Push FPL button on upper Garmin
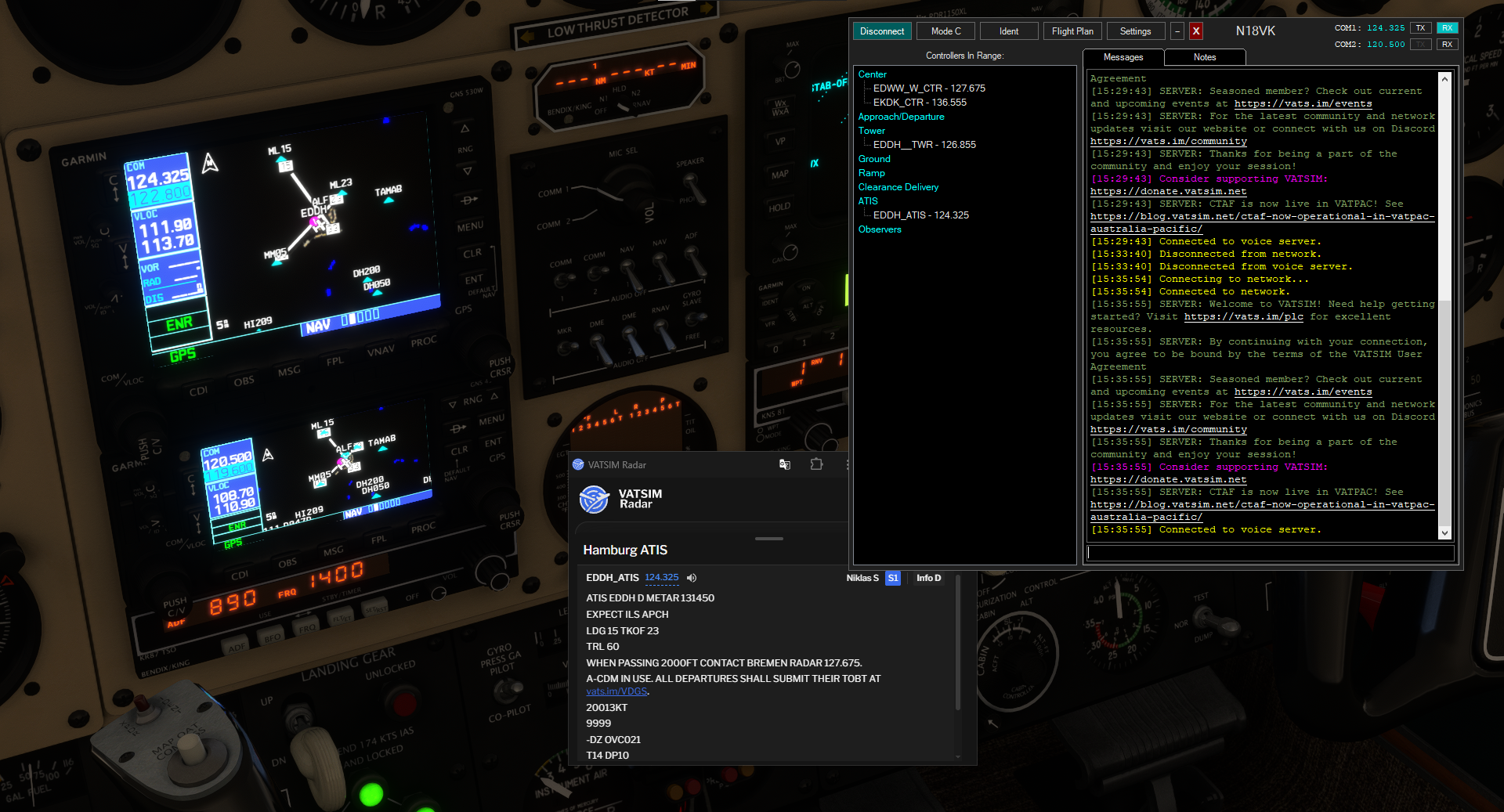This screenshot has width=1504, height=812. 335,361
